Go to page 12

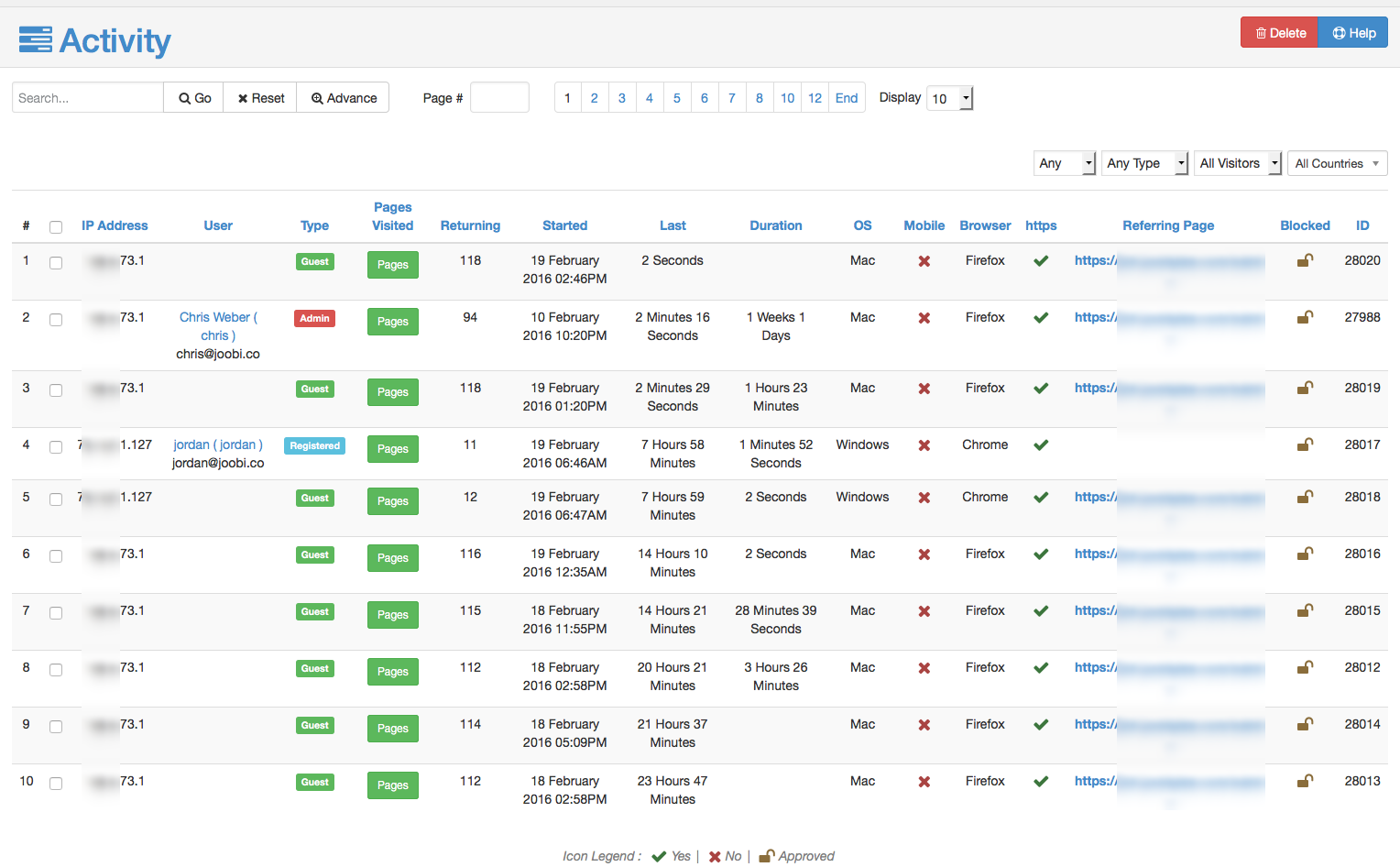815,98
